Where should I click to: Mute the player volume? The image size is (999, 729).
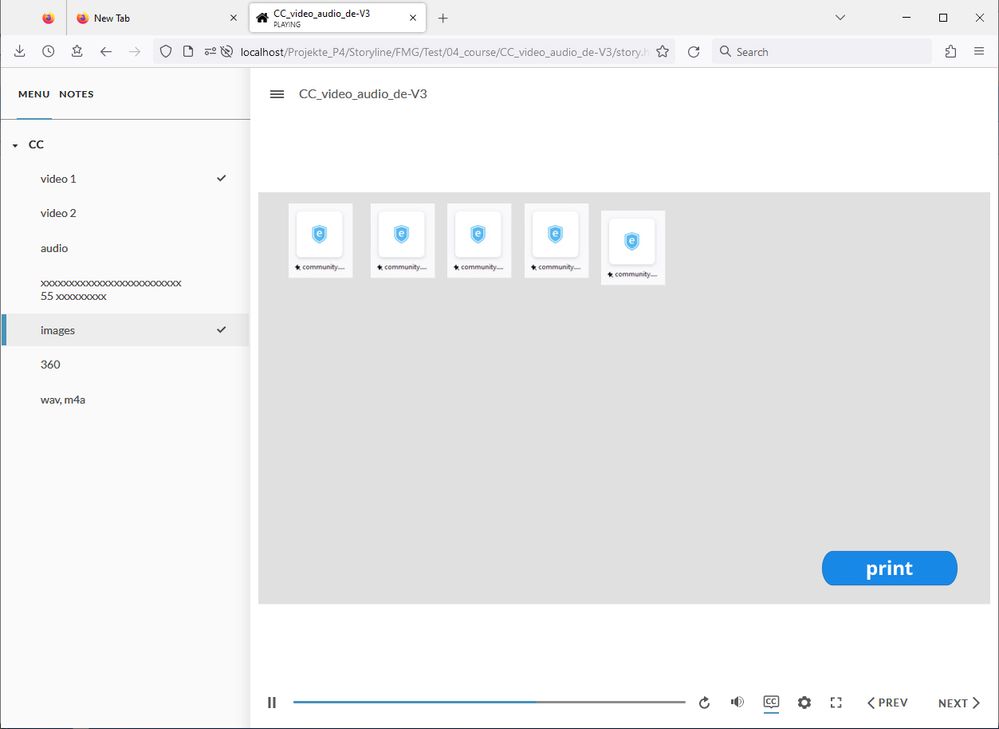point(737,702)
